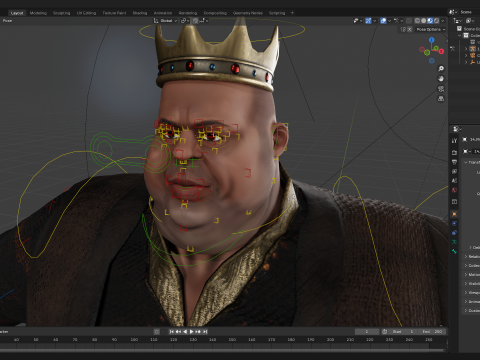Play animation forward in the timeline
The width and height of the screenshot is (480, 360).
point(192,332)
